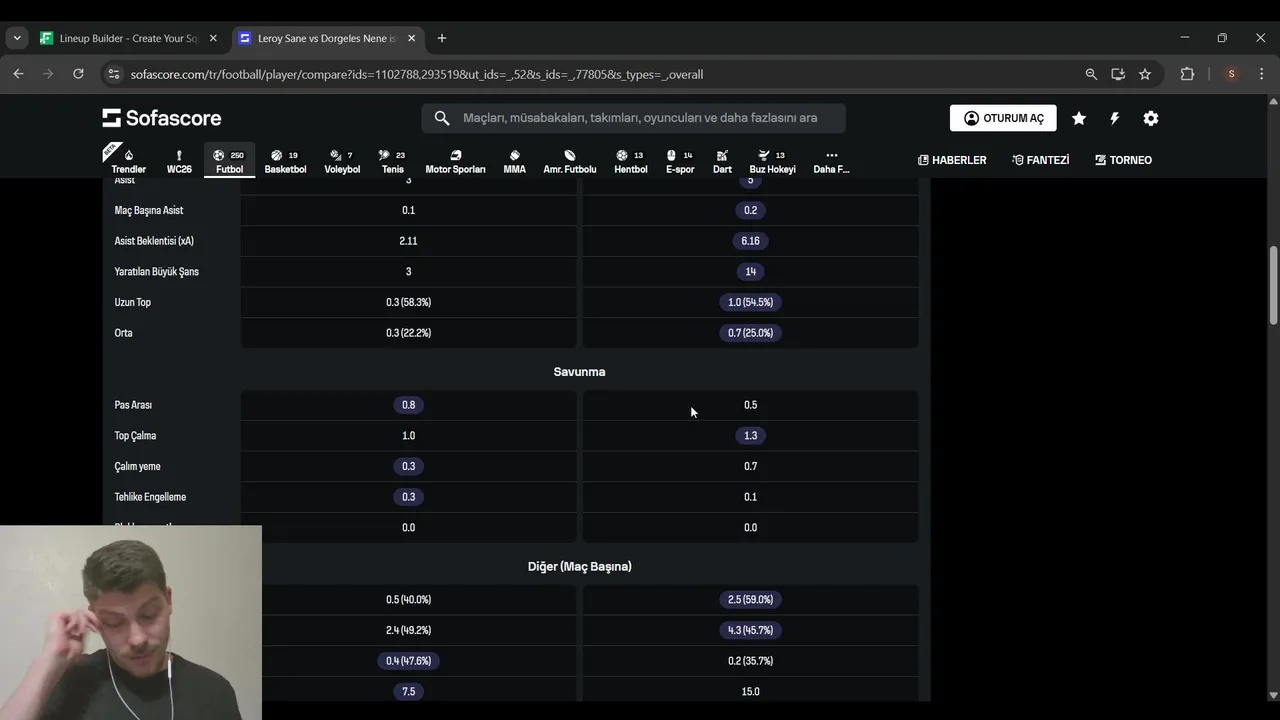Click the Sofascore logo
1280x720 pixels.
[162, 118]
